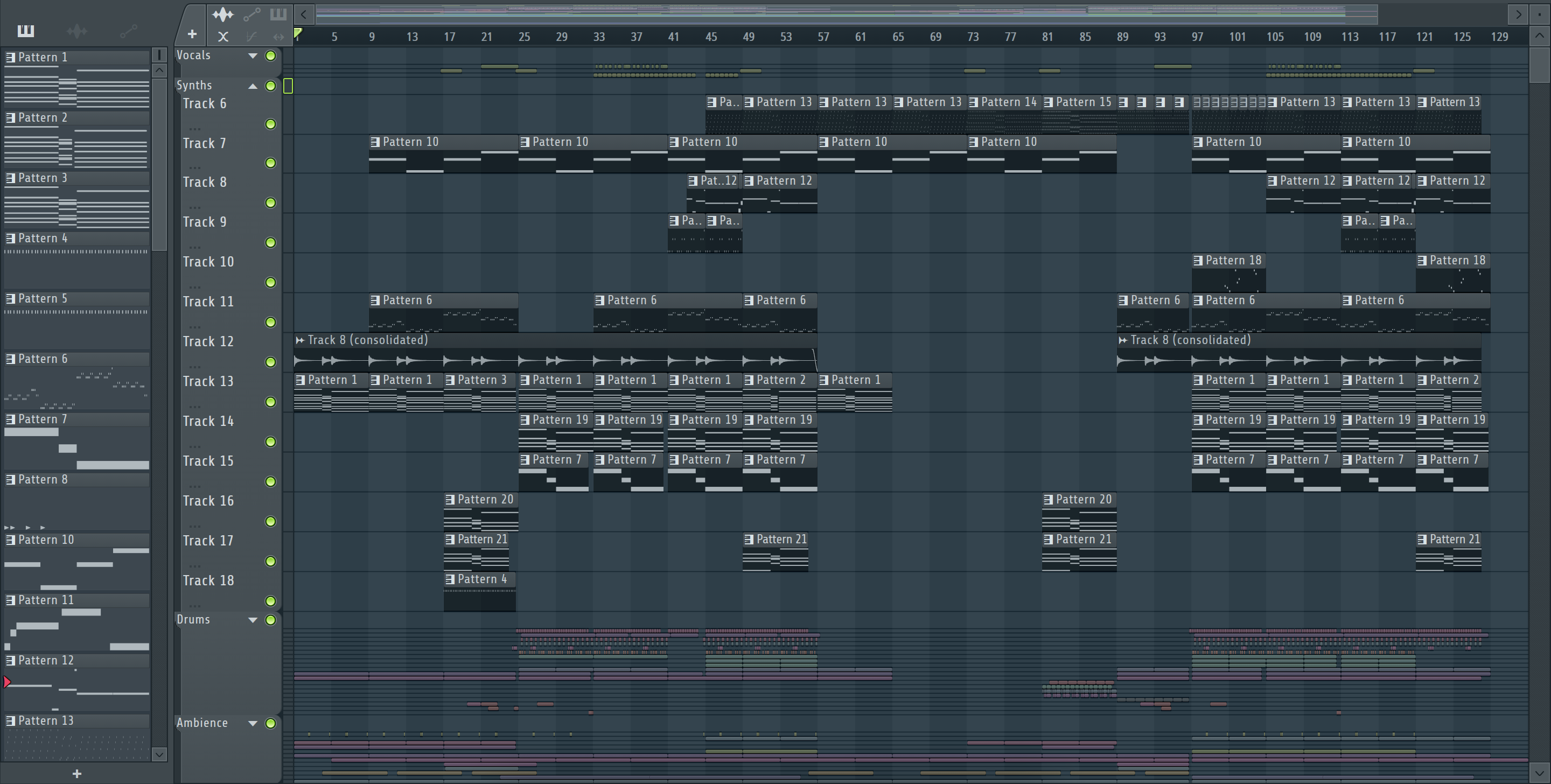Mute Track 7
1551x784 pixels.
pyautogui.click(x=271, y=163)
